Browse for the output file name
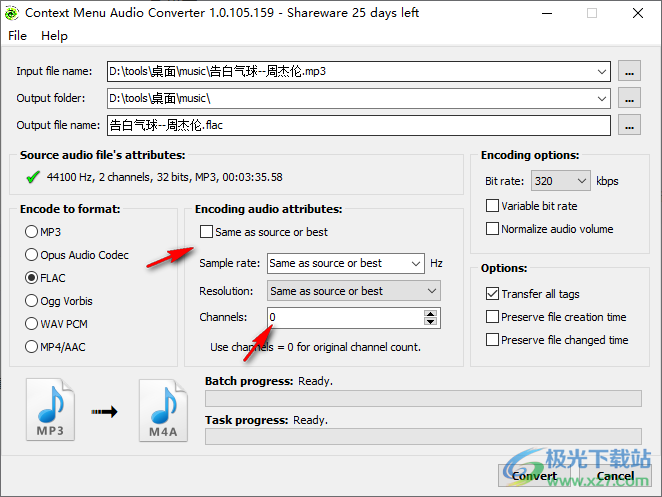 point(629,125)
